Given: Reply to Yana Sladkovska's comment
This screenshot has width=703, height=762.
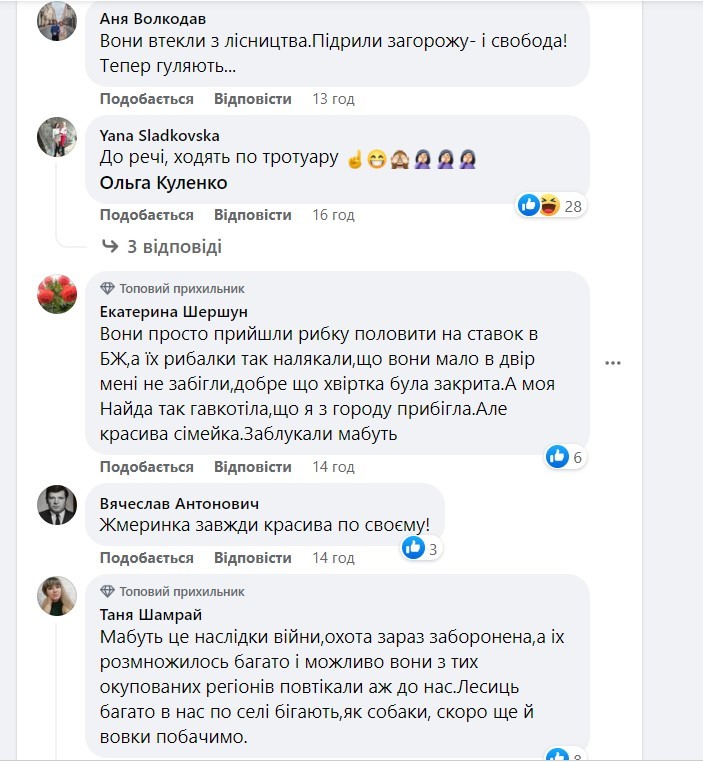Looking at the screenshot, I should click(x=252, y=215).
